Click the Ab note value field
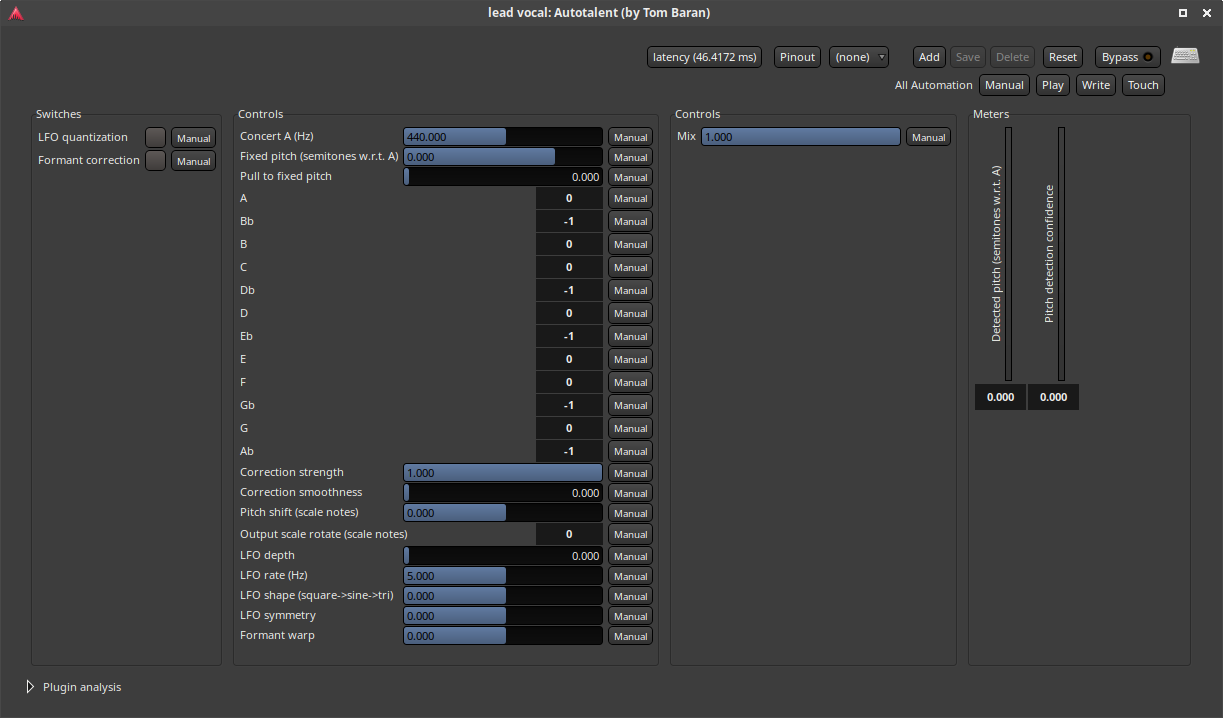The height and width of the screenshot is (718, 1223). click(x=569, y=451)
